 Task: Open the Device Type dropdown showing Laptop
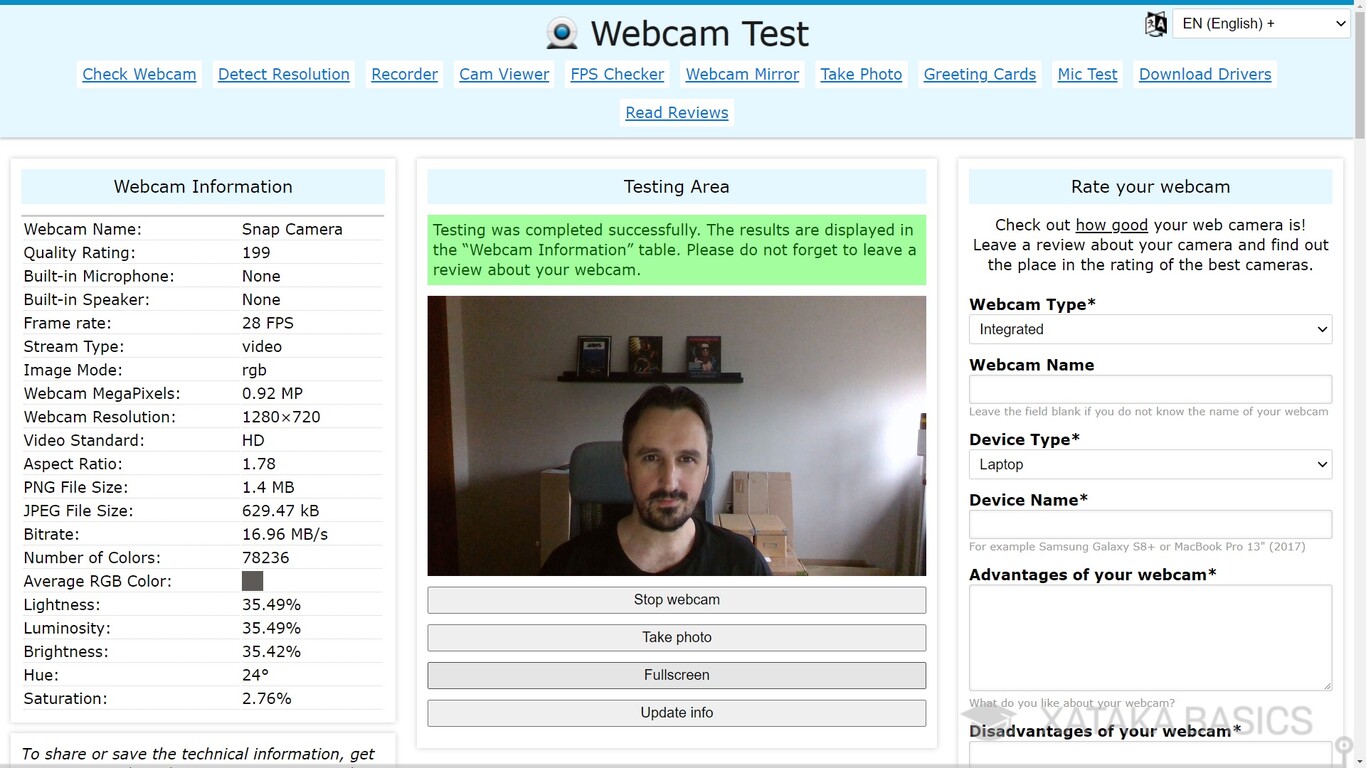tap(1150, 464)
